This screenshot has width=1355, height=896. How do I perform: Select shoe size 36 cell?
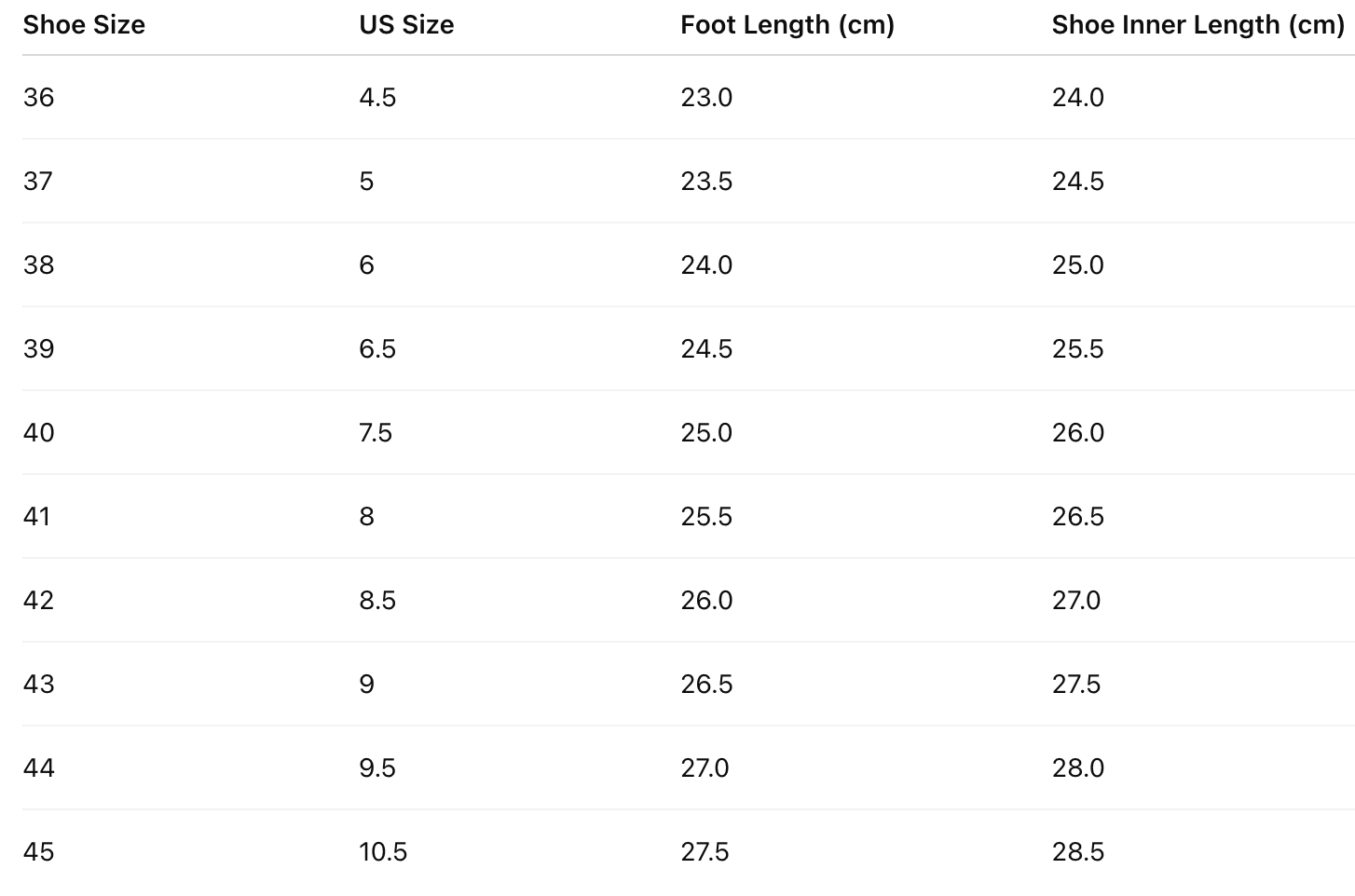pos(39,98)
